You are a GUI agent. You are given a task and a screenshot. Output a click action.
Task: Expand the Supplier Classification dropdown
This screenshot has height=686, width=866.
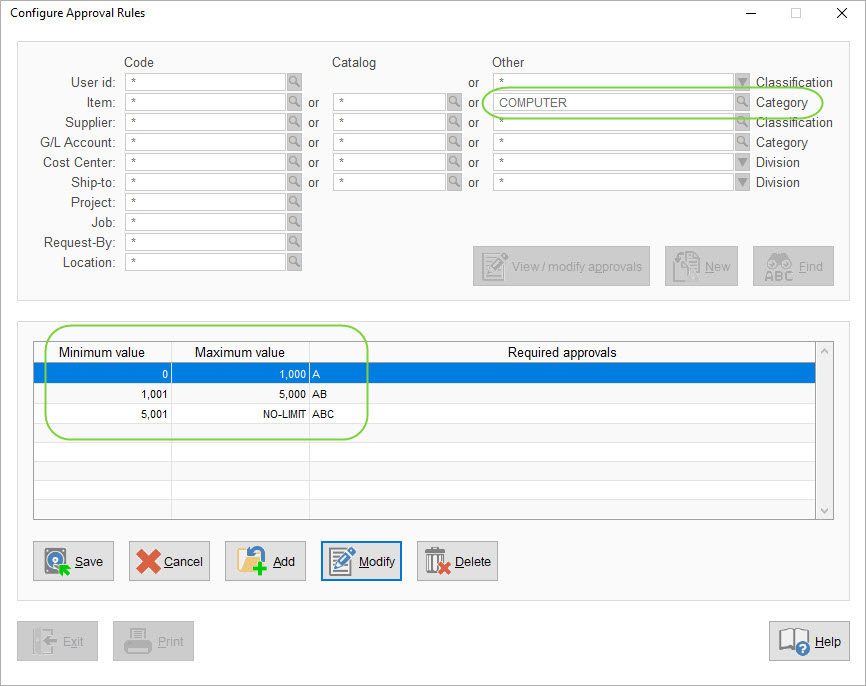(741, 122)
